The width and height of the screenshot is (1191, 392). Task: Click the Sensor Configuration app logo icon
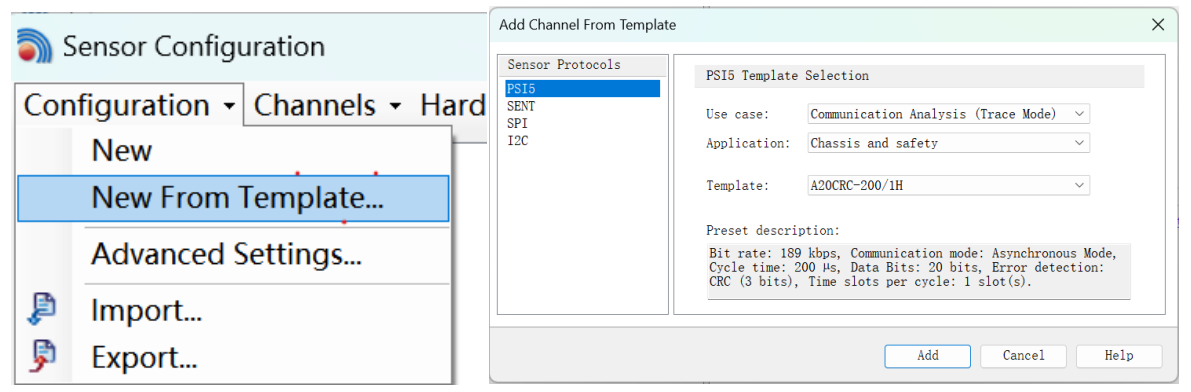[34, 46]
